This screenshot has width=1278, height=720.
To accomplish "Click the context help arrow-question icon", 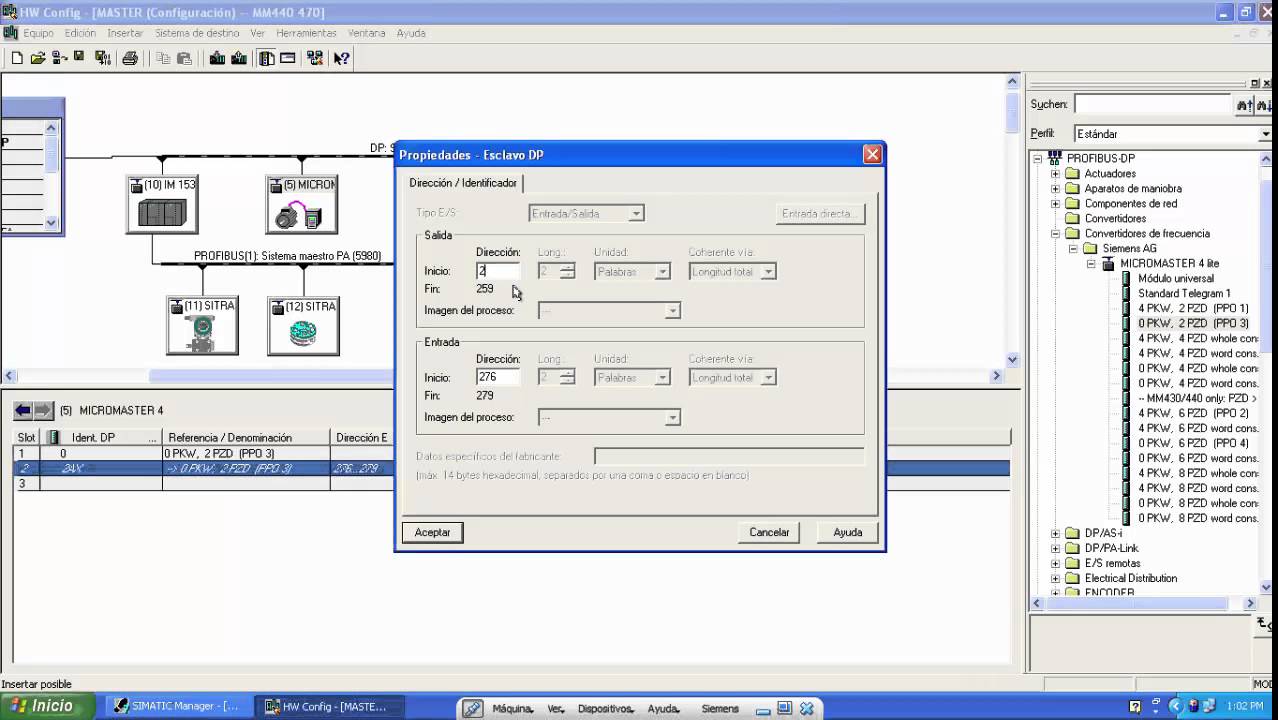I will coord(342,58).
